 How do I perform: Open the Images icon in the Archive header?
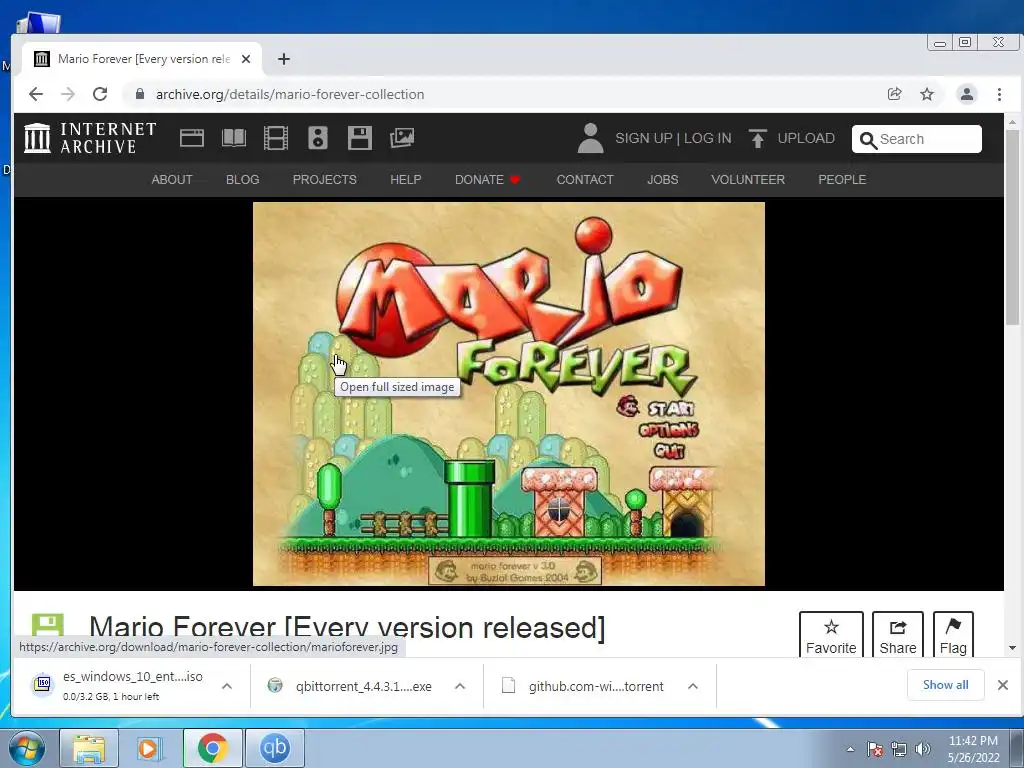pos(402,138)
